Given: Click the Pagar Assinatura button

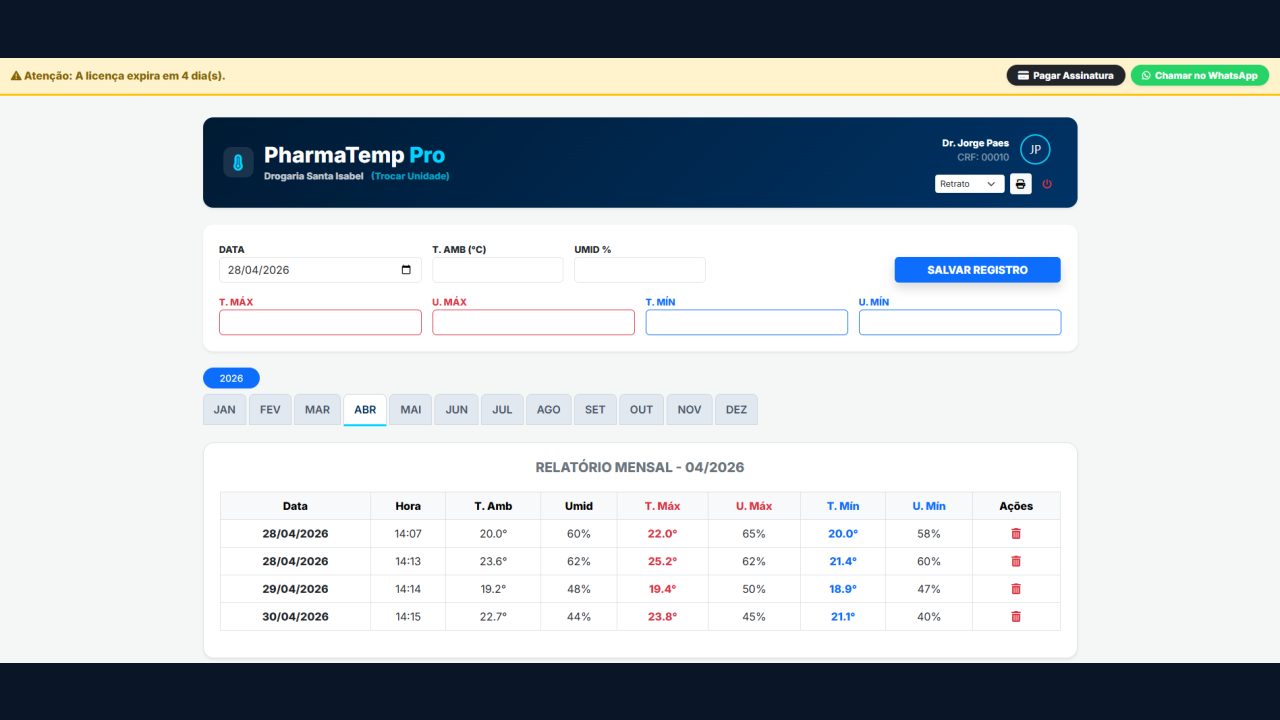Looking at the screenshot, I should click(1066, 75).
